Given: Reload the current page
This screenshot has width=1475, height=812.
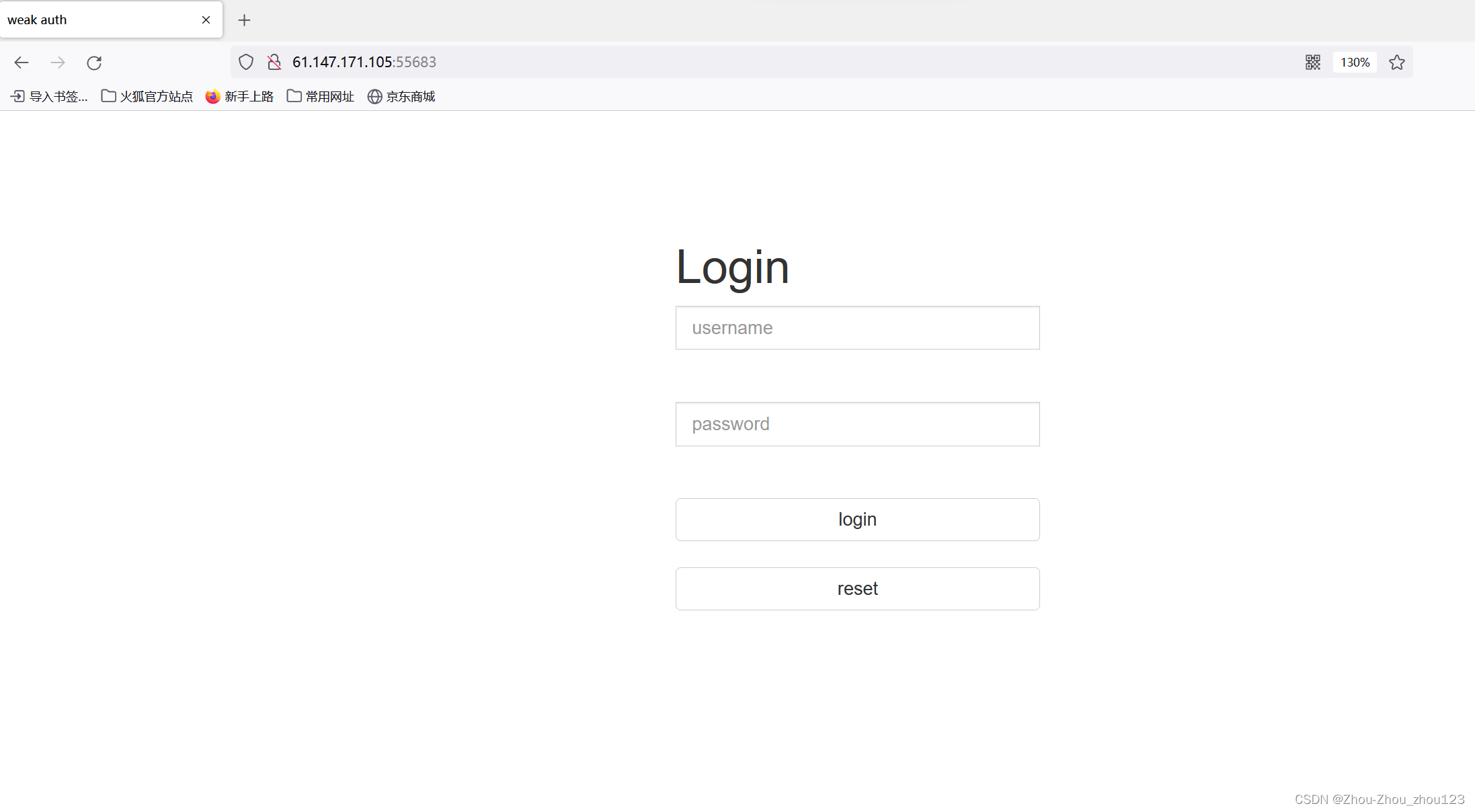Looking at the screenshot, I should coord(94,63).
